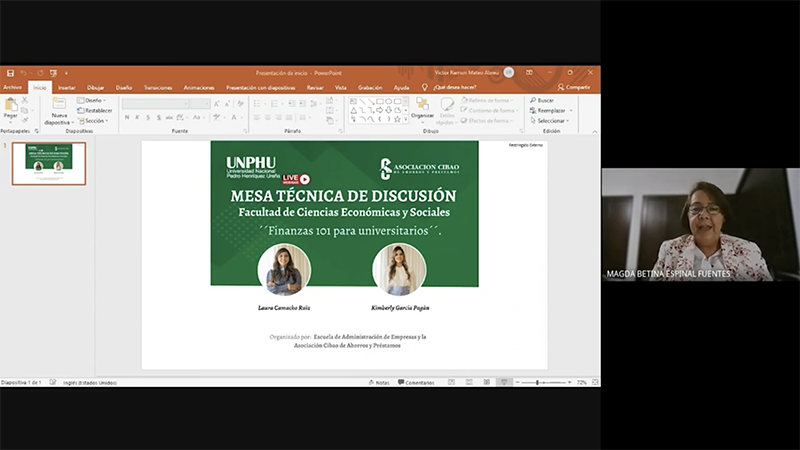
Task: Select the right arrow shape in gallery
Action: click(380, 110)
